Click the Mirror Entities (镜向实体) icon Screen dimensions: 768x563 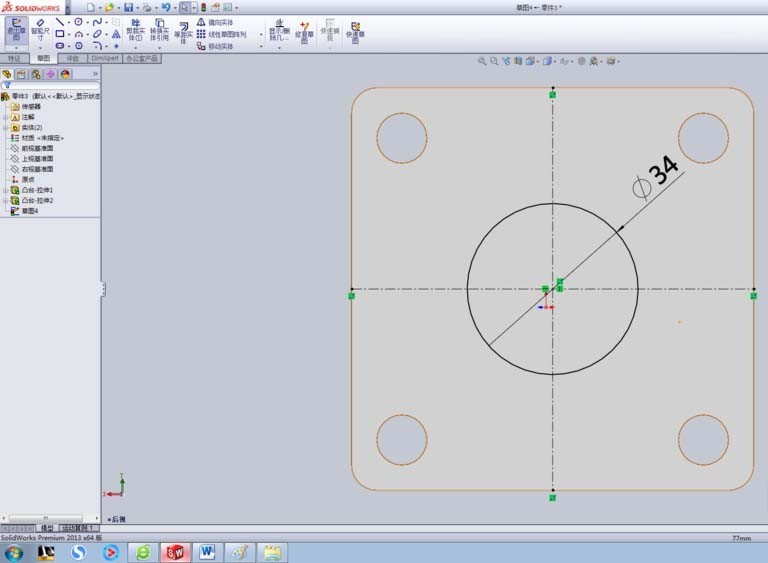tap(201, 22)
